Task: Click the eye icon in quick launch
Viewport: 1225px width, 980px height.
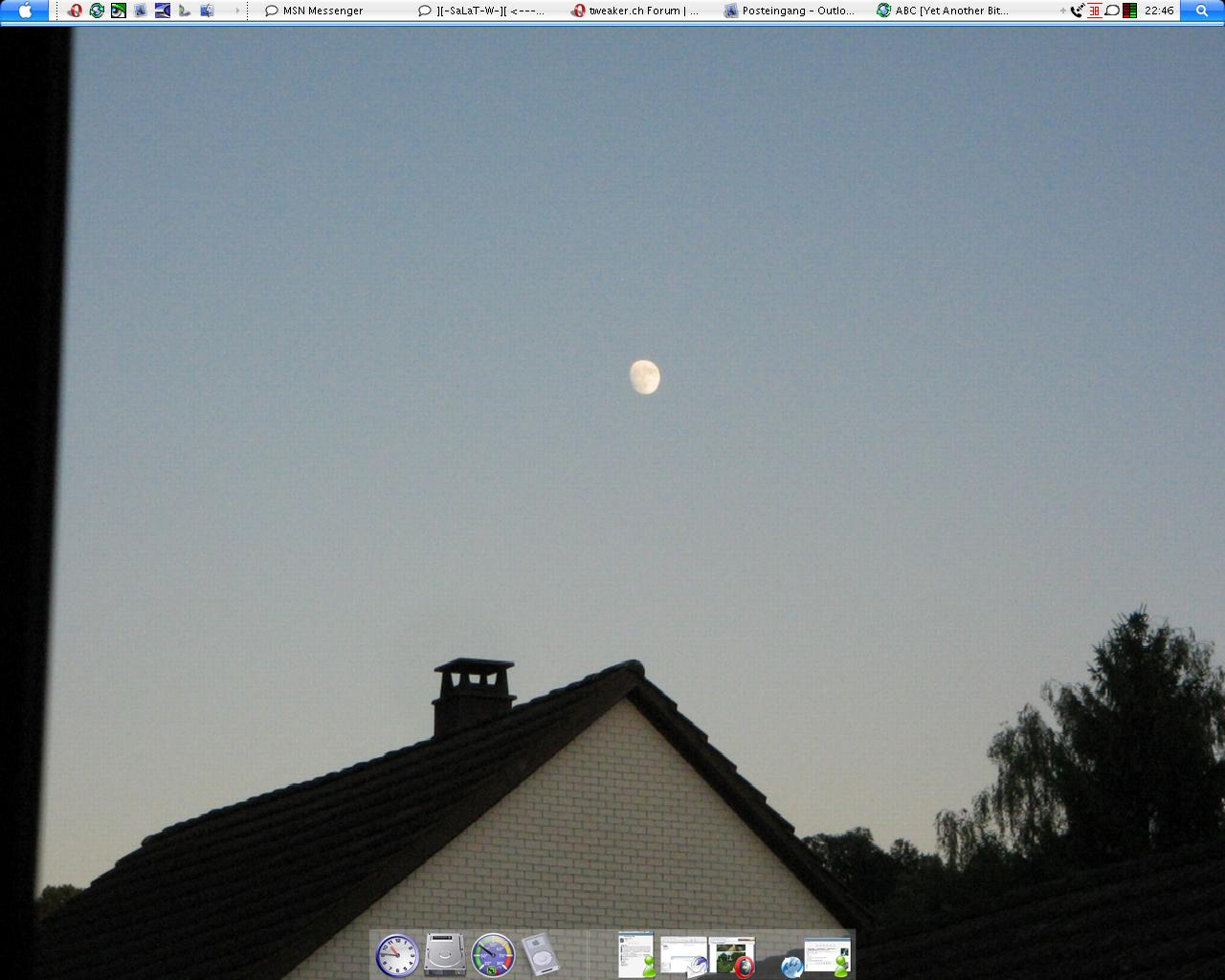Action: coord(119,11)
